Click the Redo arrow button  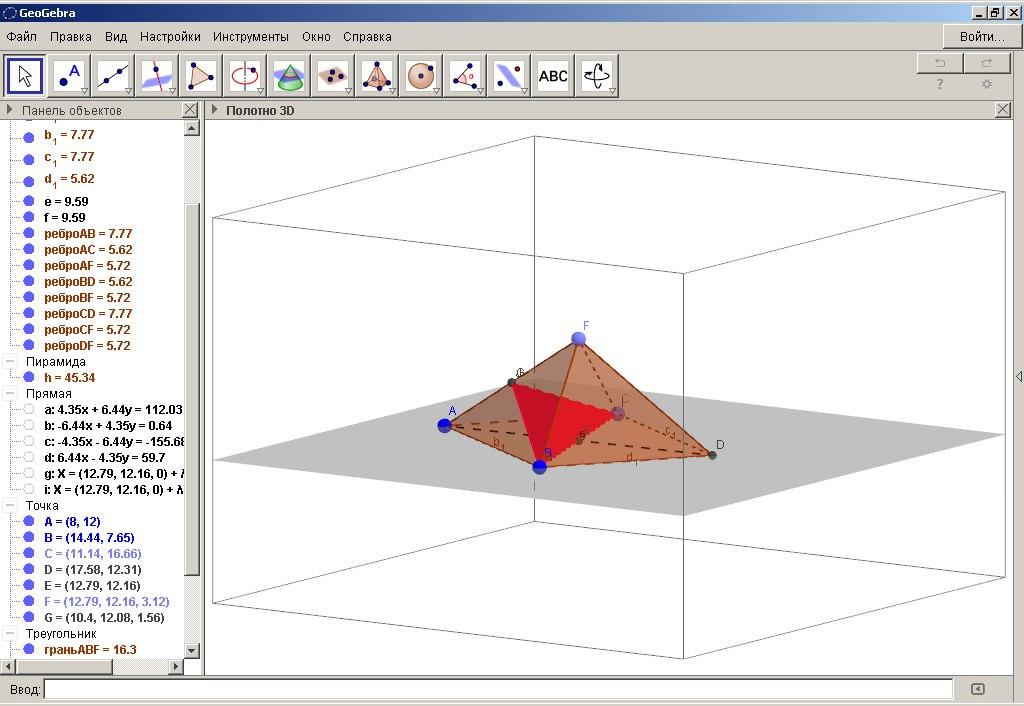click(987, 63)
